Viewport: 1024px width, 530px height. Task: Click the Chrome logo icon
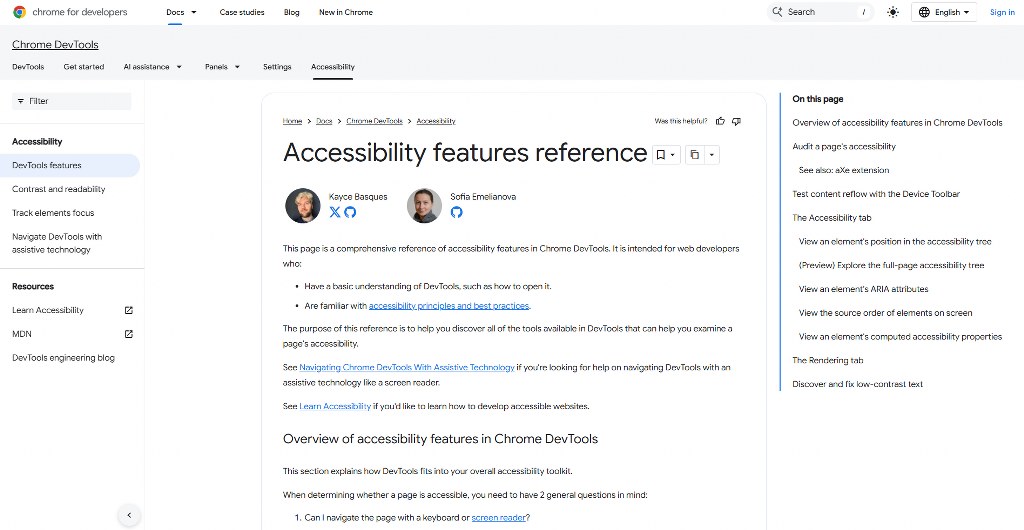click(x=20, y=12)
